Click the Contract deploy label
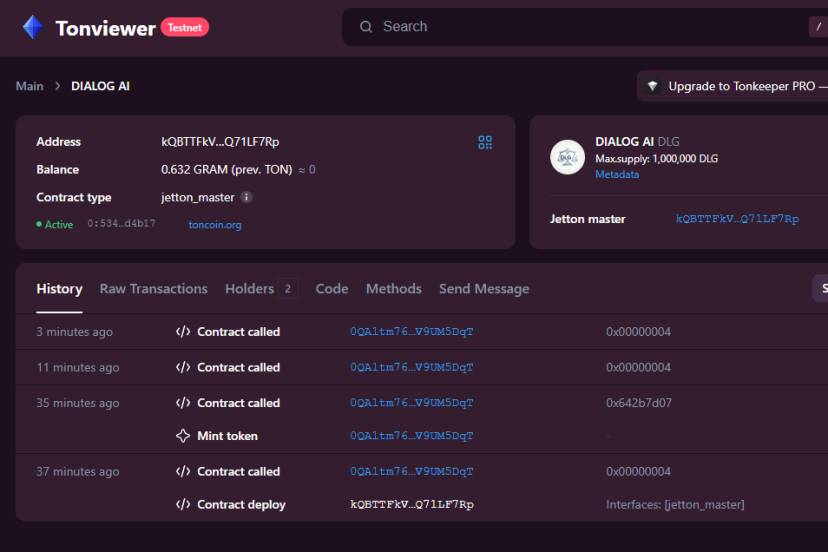 [241, 504]
